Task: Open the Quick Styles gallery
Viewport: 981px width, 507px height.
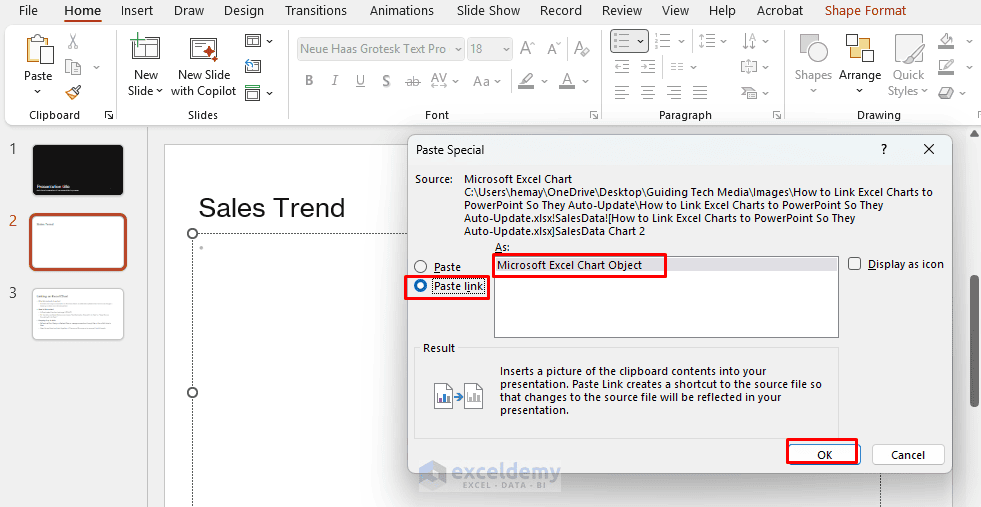Action: [x=908, y=66]
